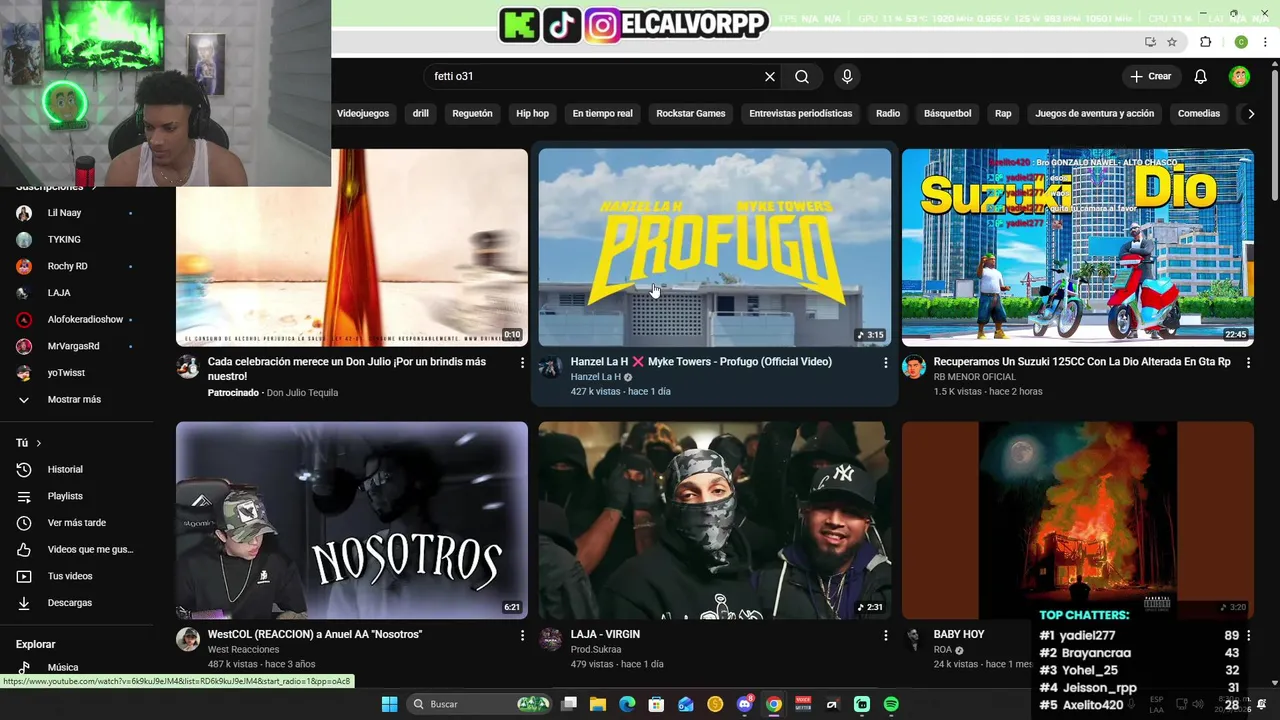Expand the Tú section chevron
The width and height of the screenshot is (1280, 720).
point(39,443)
